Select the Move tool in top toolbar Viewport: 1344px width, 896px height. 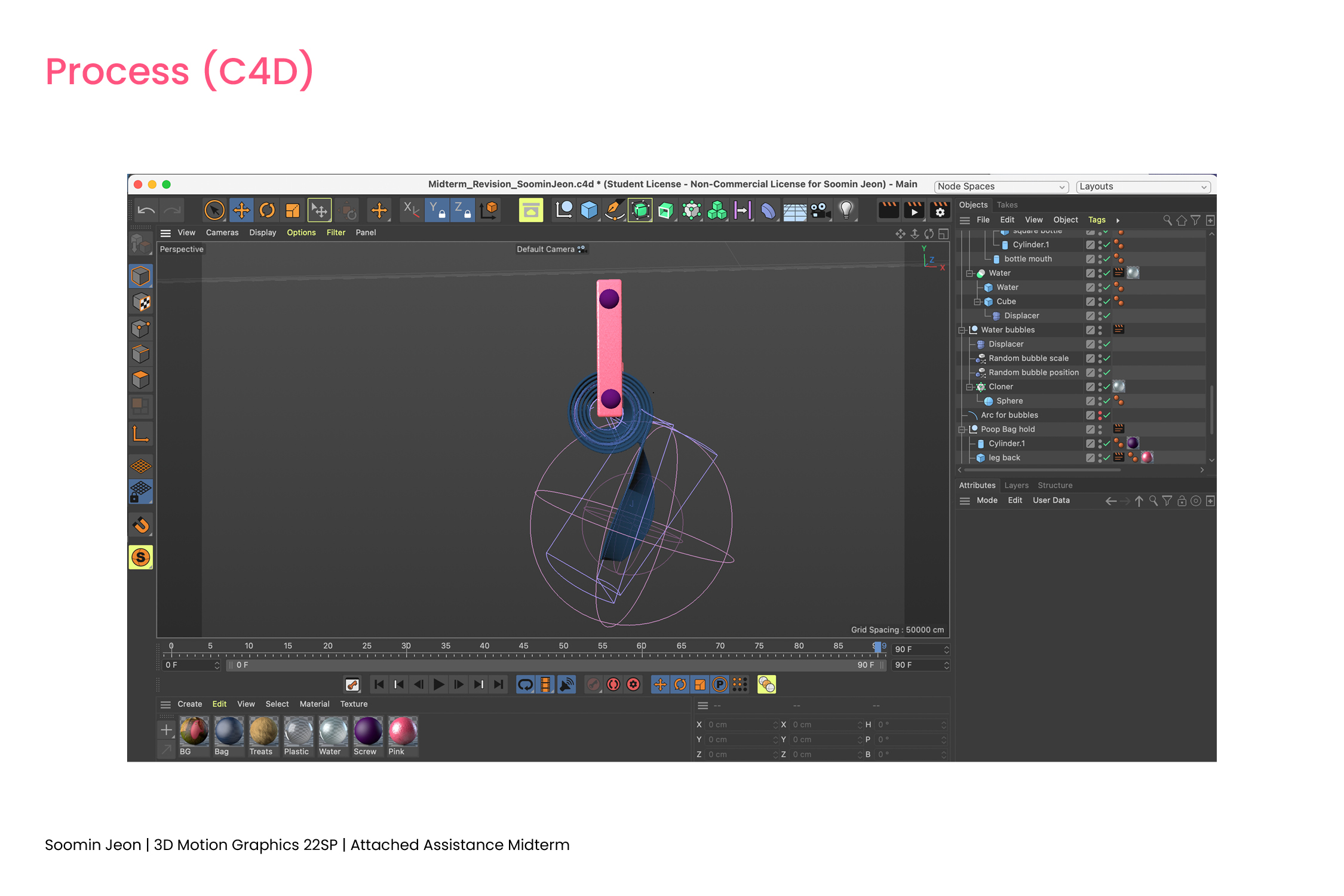(241, 210)
